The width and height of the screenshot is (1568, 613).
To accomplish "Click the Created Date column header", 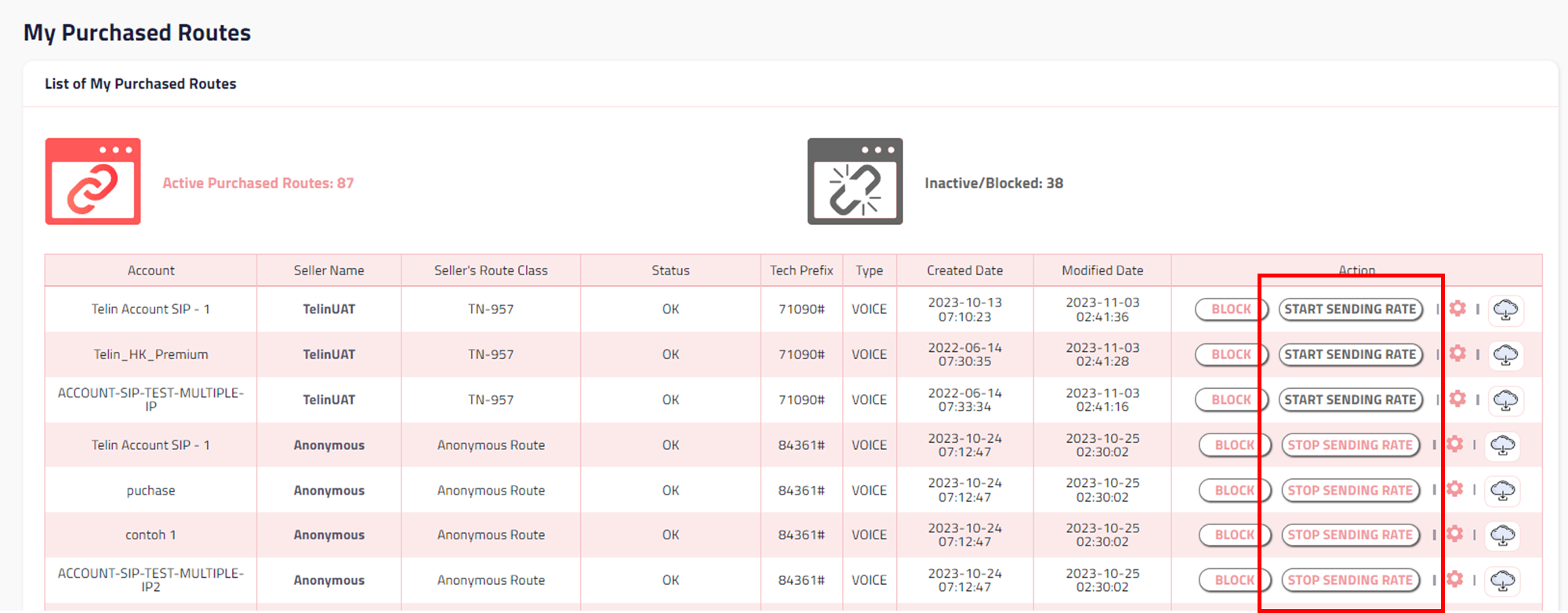I will [x=965, y=270].
